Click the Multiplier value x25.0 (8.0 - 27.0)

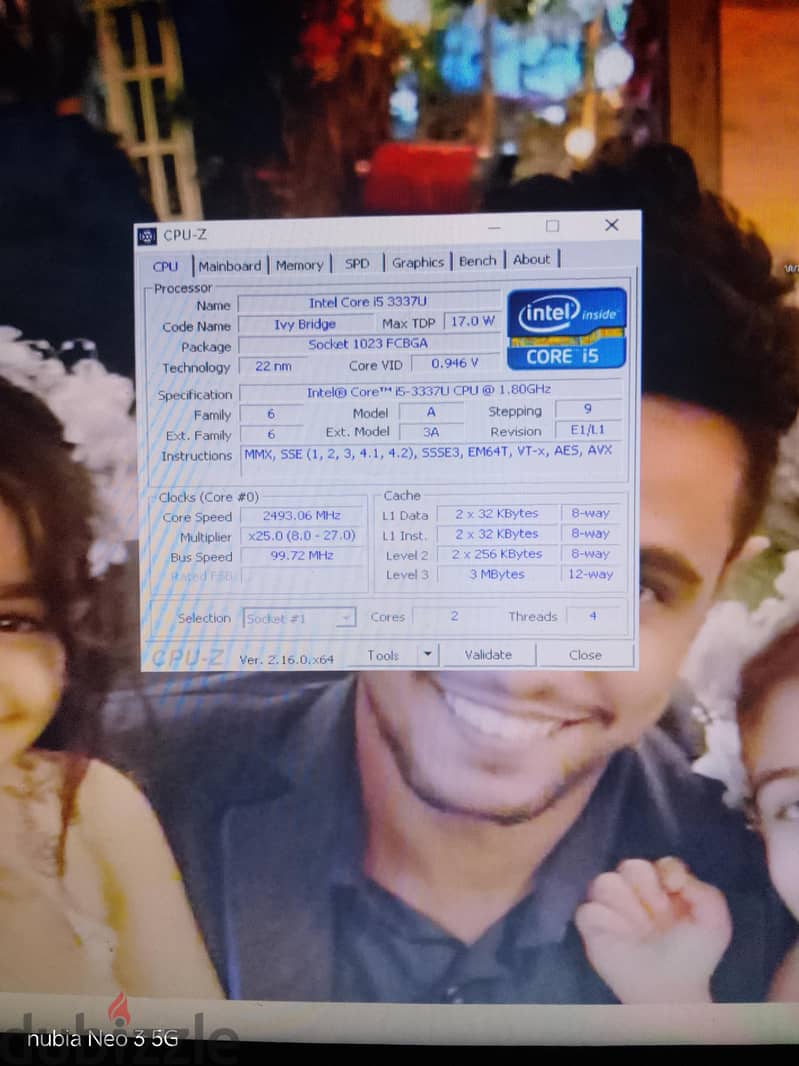click(x=302, y=536)
